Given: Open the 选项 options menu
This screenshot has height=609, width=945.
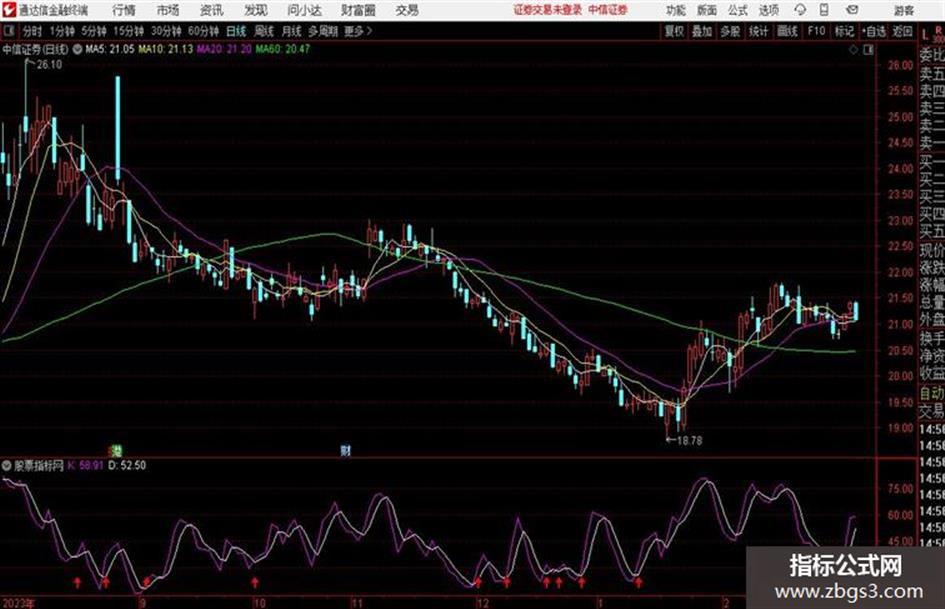Looking at the screenshot, I should tap(768, 10).
